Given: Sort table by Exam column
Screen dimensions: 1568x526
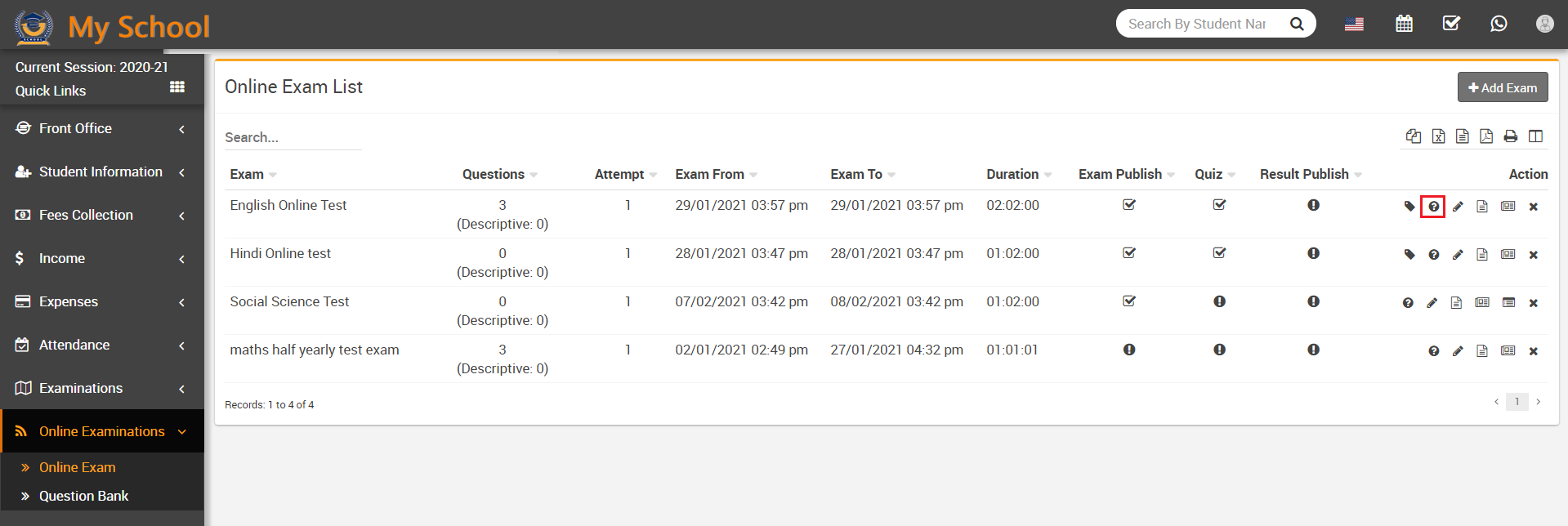Looking at the screenshot, I should 253,174.
